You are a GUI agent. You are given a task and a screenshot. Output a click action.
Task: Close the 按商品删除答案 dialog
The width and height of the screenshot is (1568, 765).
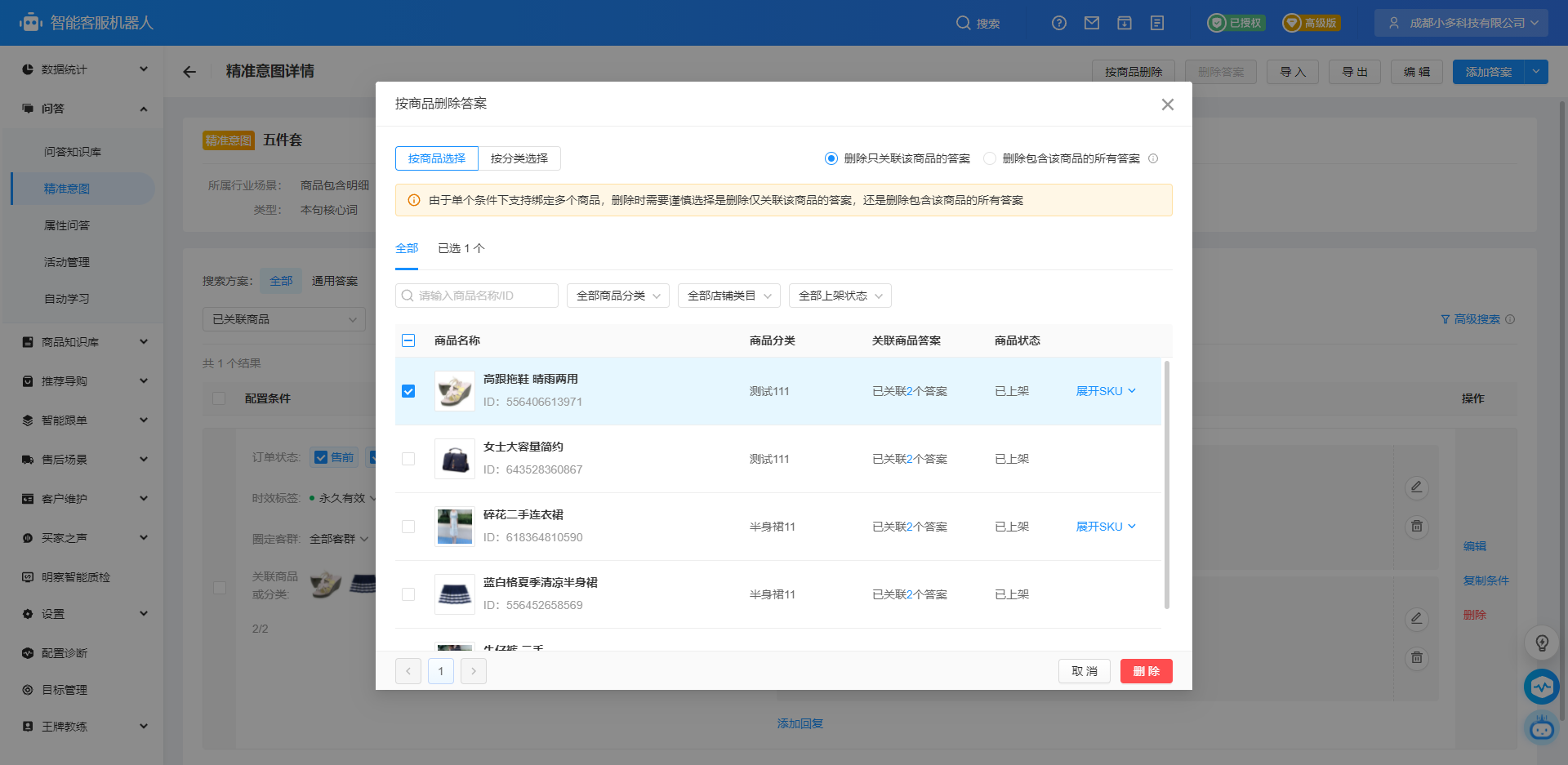tap(1168, 105)
